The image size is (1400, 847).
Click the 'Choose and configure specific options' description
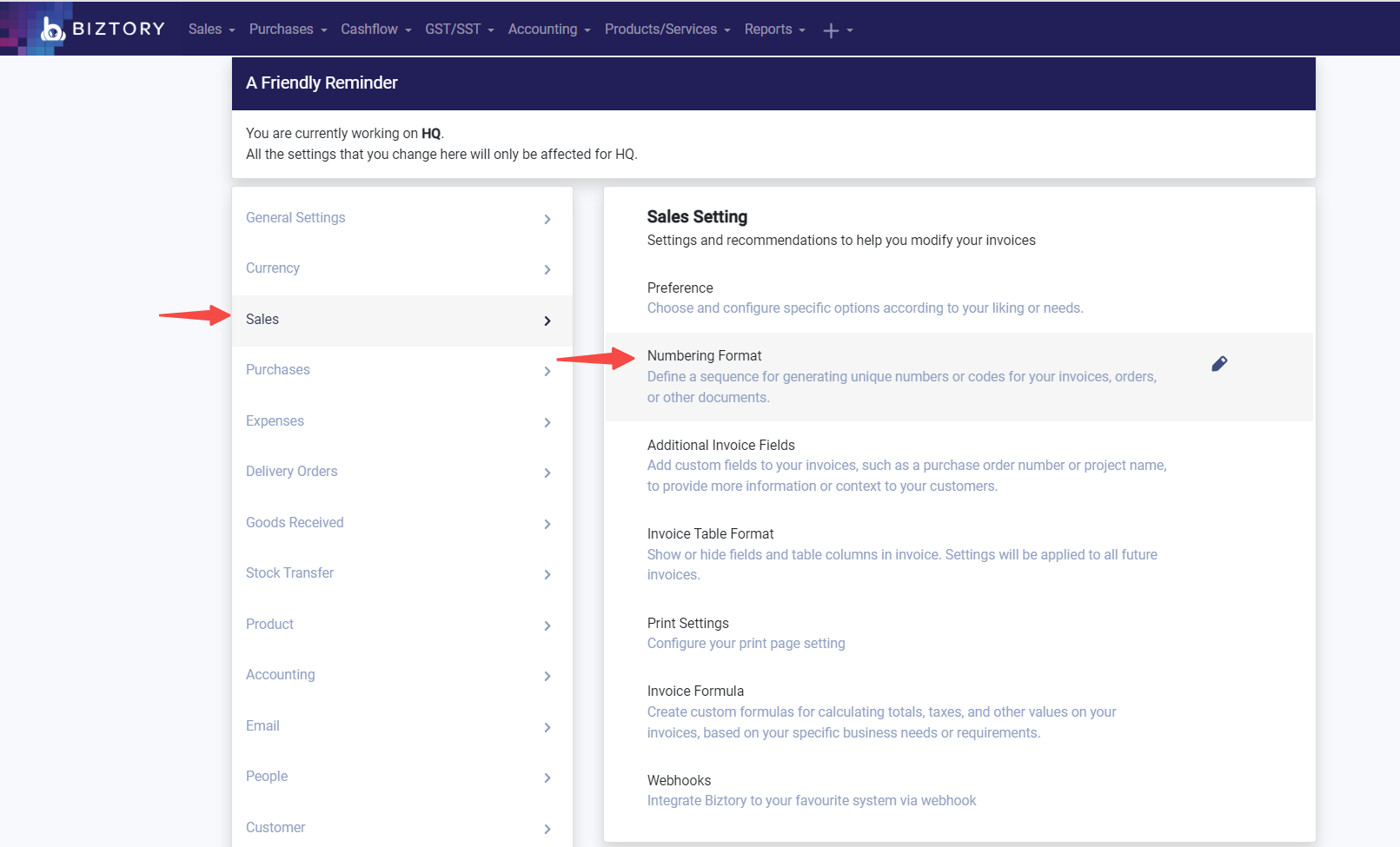pos(866,308)
